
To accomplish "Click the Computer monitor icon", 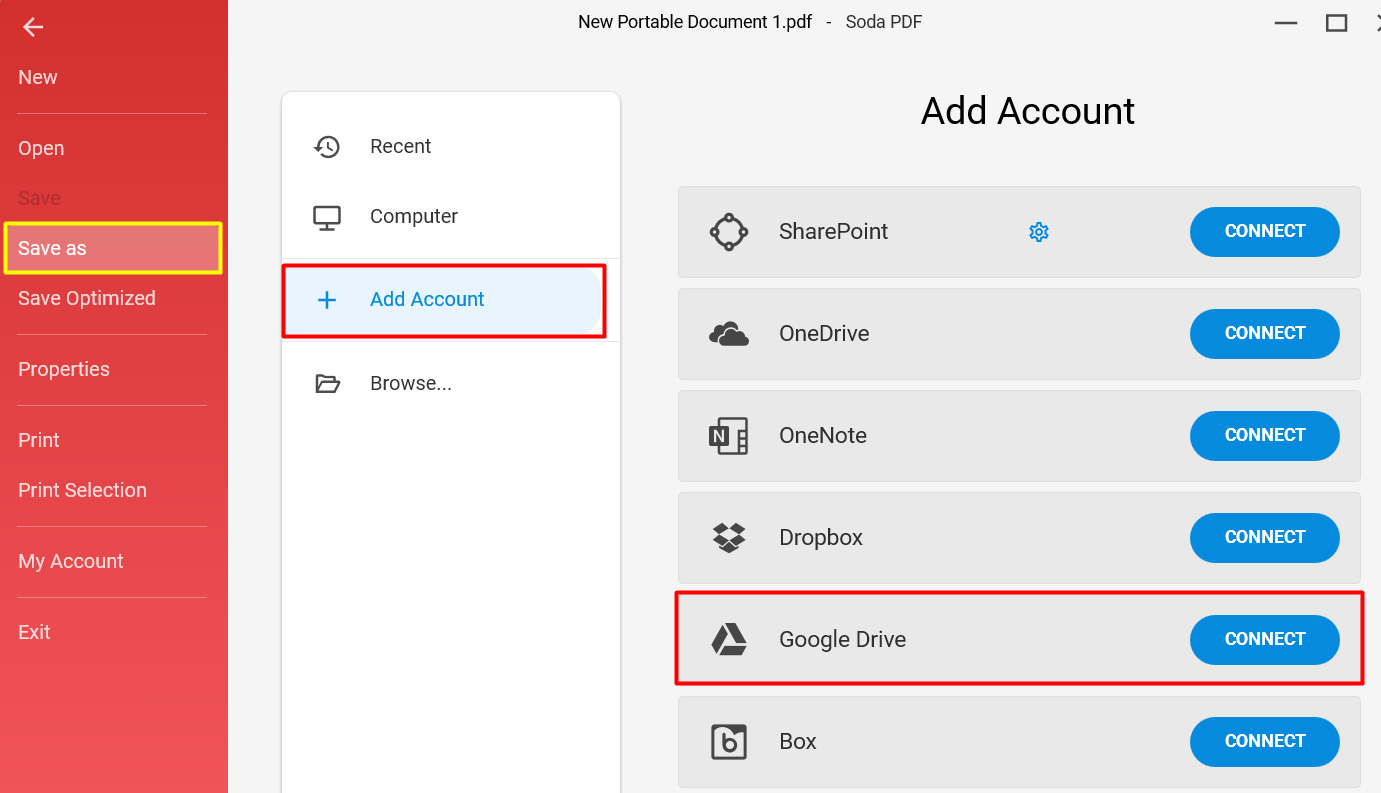I will [x=327, y=217].
